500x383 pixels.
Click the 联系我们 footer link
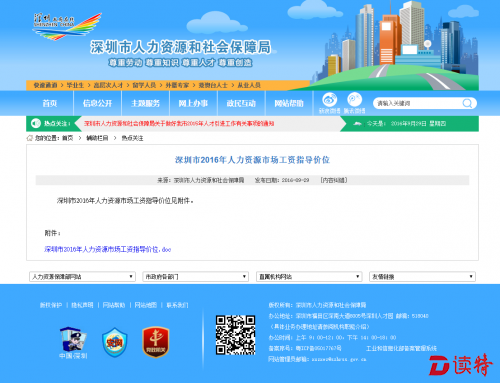pos(177,305)
